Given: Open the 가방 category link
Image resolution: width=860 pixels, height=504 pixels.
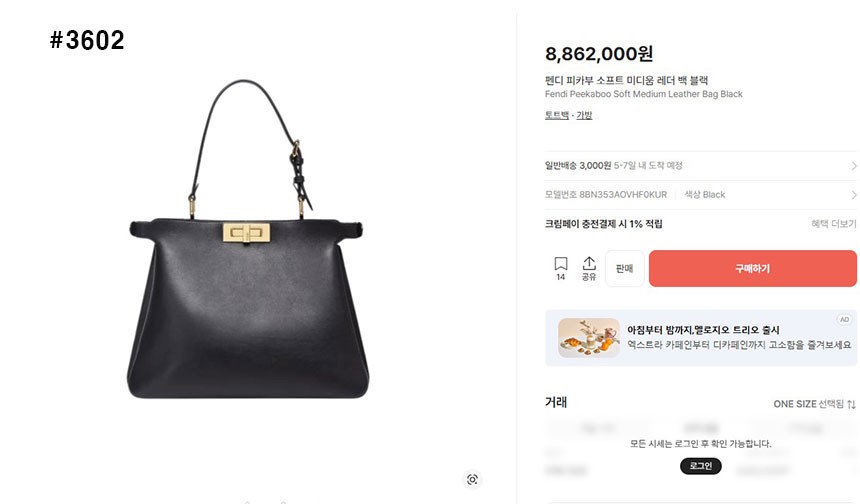Looking at the screenshot, I should tap(584, 115).
